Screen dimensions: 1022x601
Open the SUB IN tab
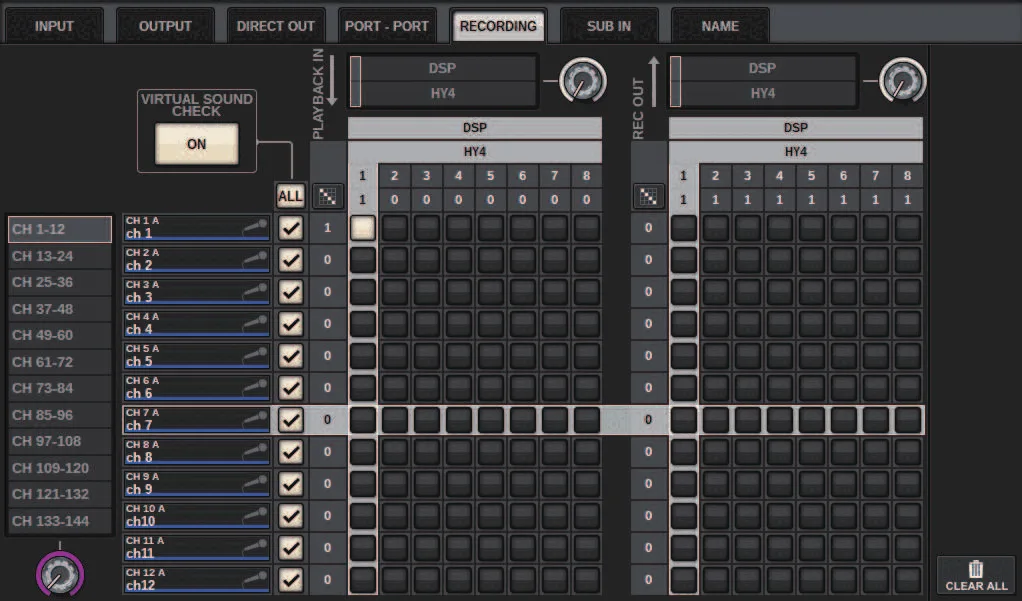609,26
